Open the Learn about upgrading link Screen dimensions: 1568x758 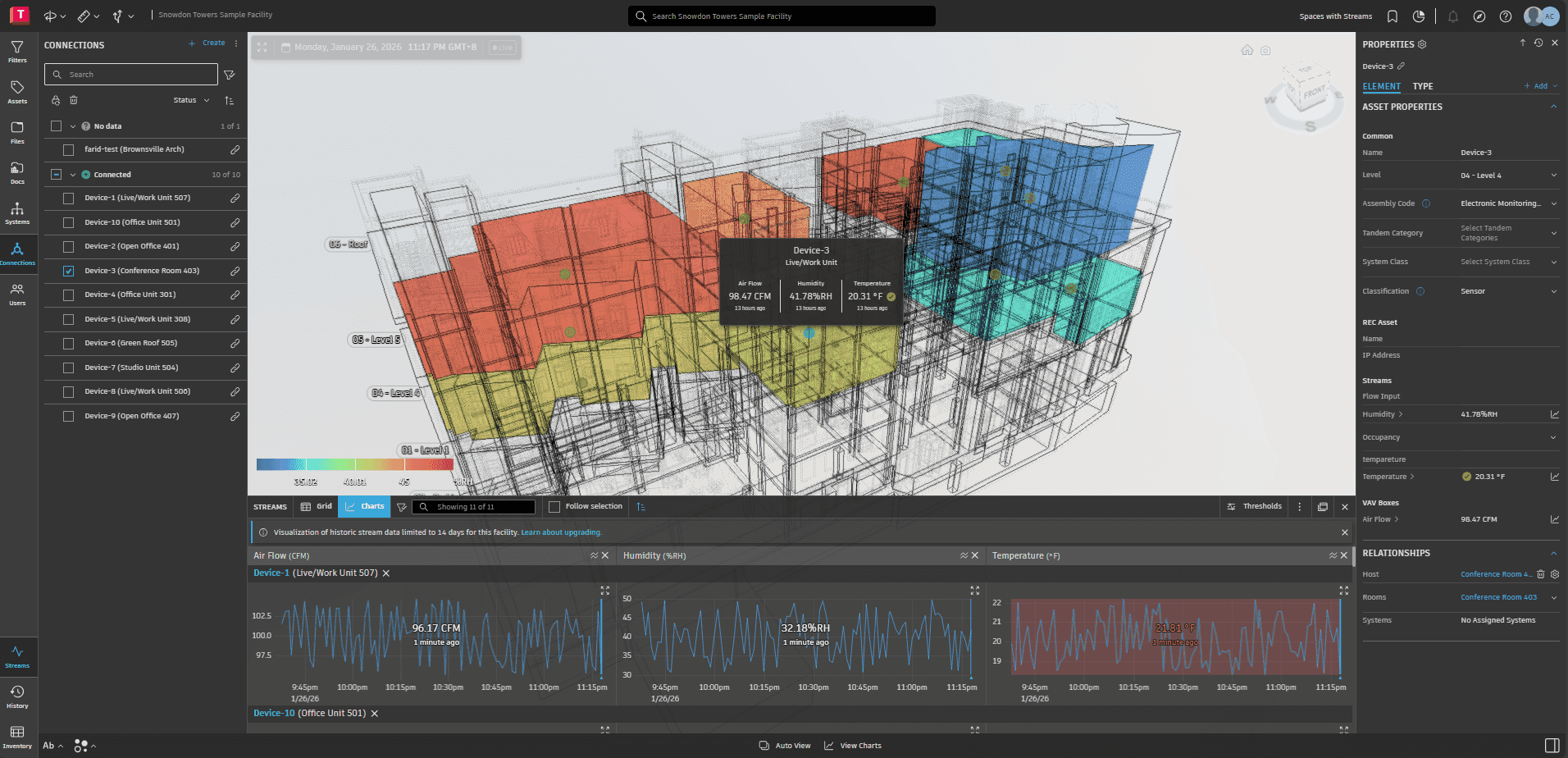[561, 532]
